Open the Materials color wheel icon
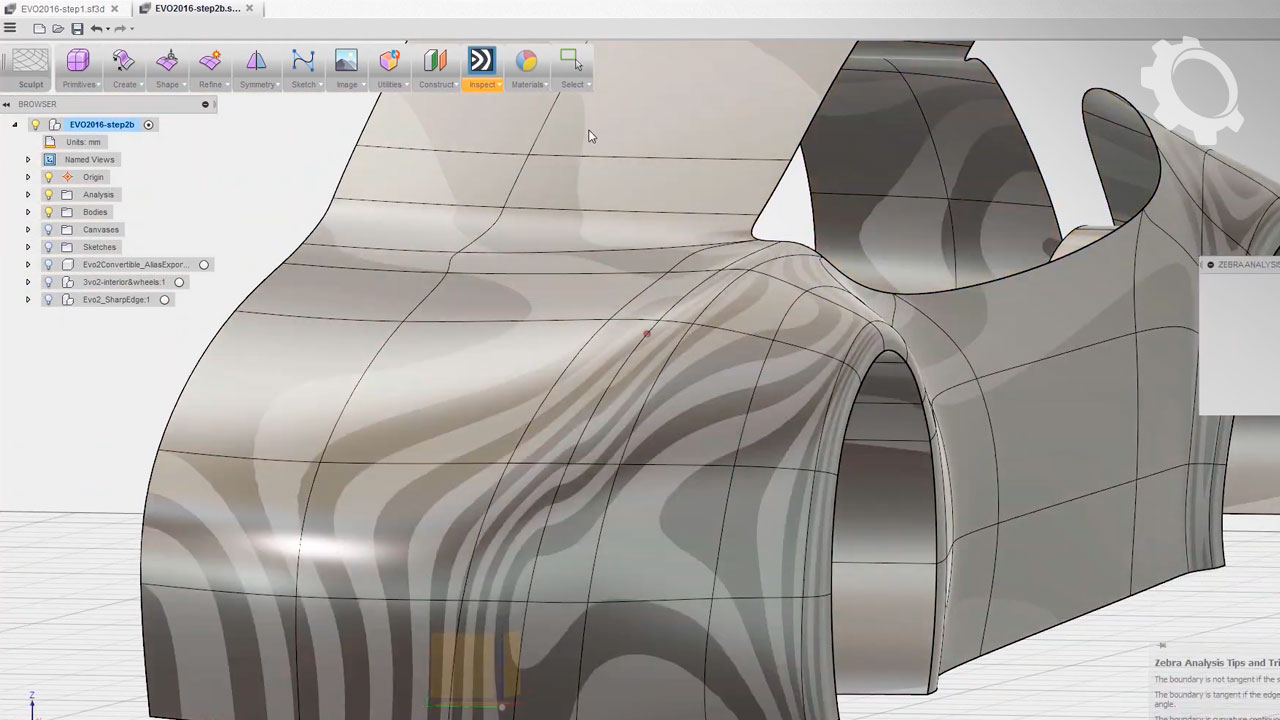The width and height of the screenshot is (1280, 720). point(526,62)
